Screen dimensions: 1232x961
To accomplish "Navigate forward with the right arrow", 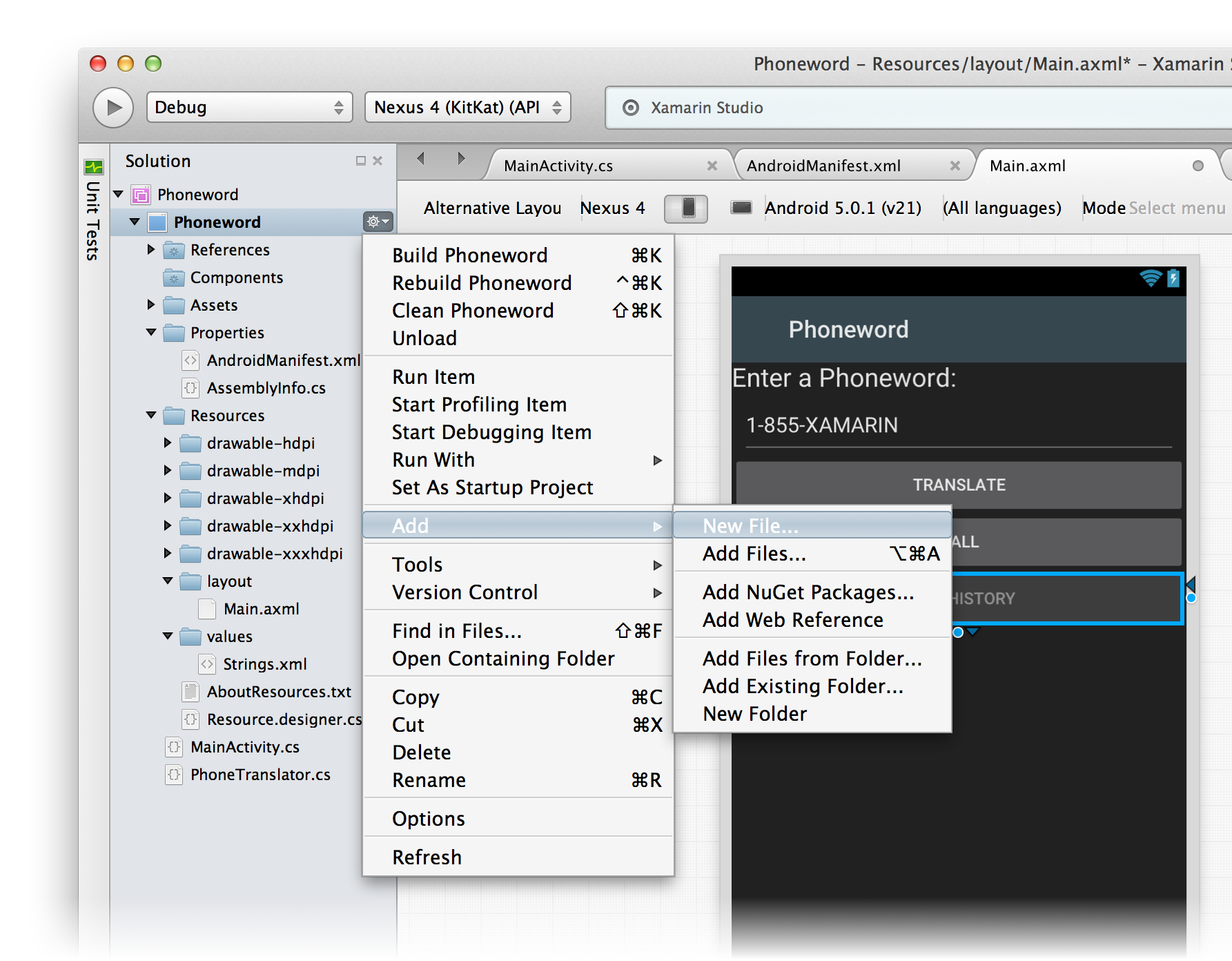I will 461,159.
